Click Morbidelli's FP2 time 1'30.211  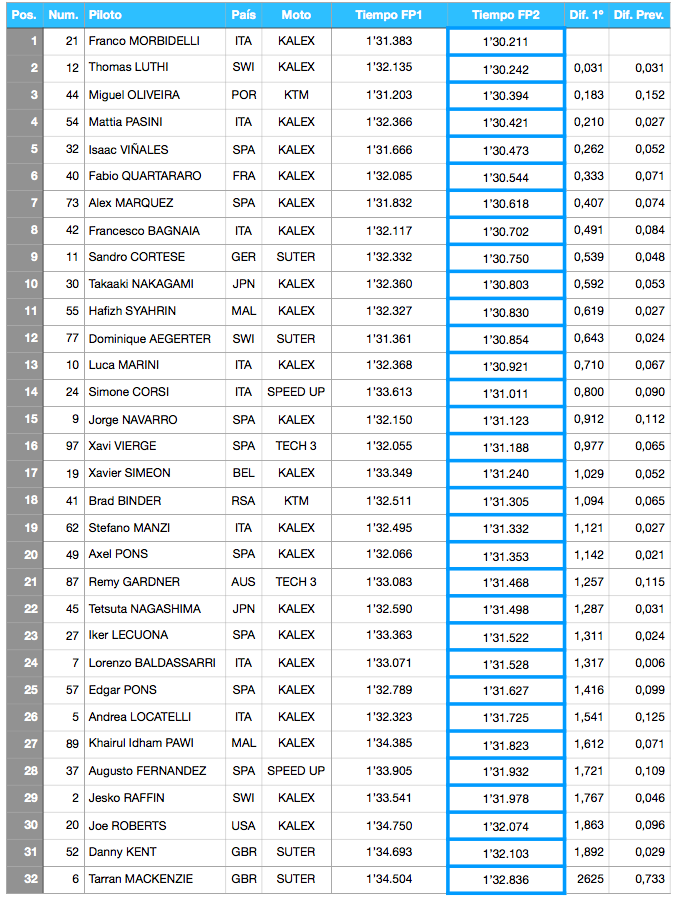(x=506, y=42)
